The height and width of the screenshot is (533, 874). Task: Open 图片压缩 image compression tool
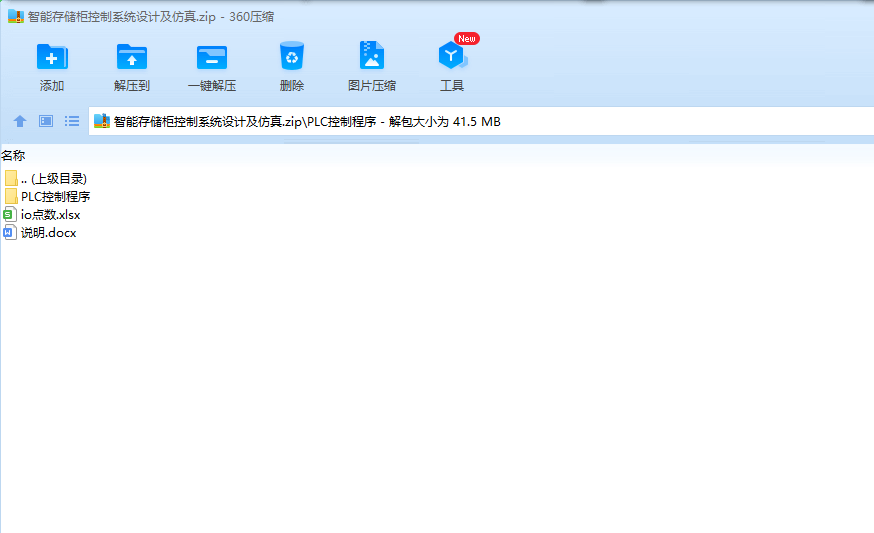click(372, 66)
